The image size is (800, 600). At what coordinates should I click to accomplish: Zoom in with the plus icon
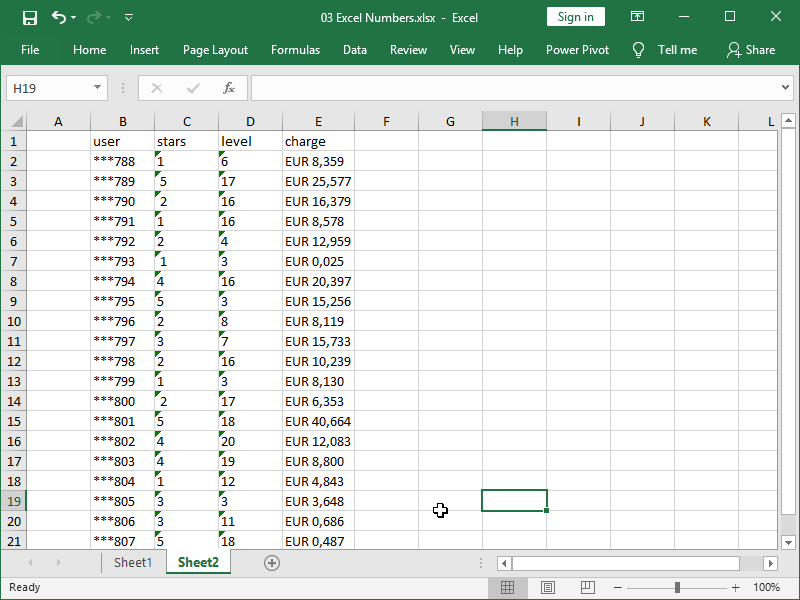pos(735,587)
